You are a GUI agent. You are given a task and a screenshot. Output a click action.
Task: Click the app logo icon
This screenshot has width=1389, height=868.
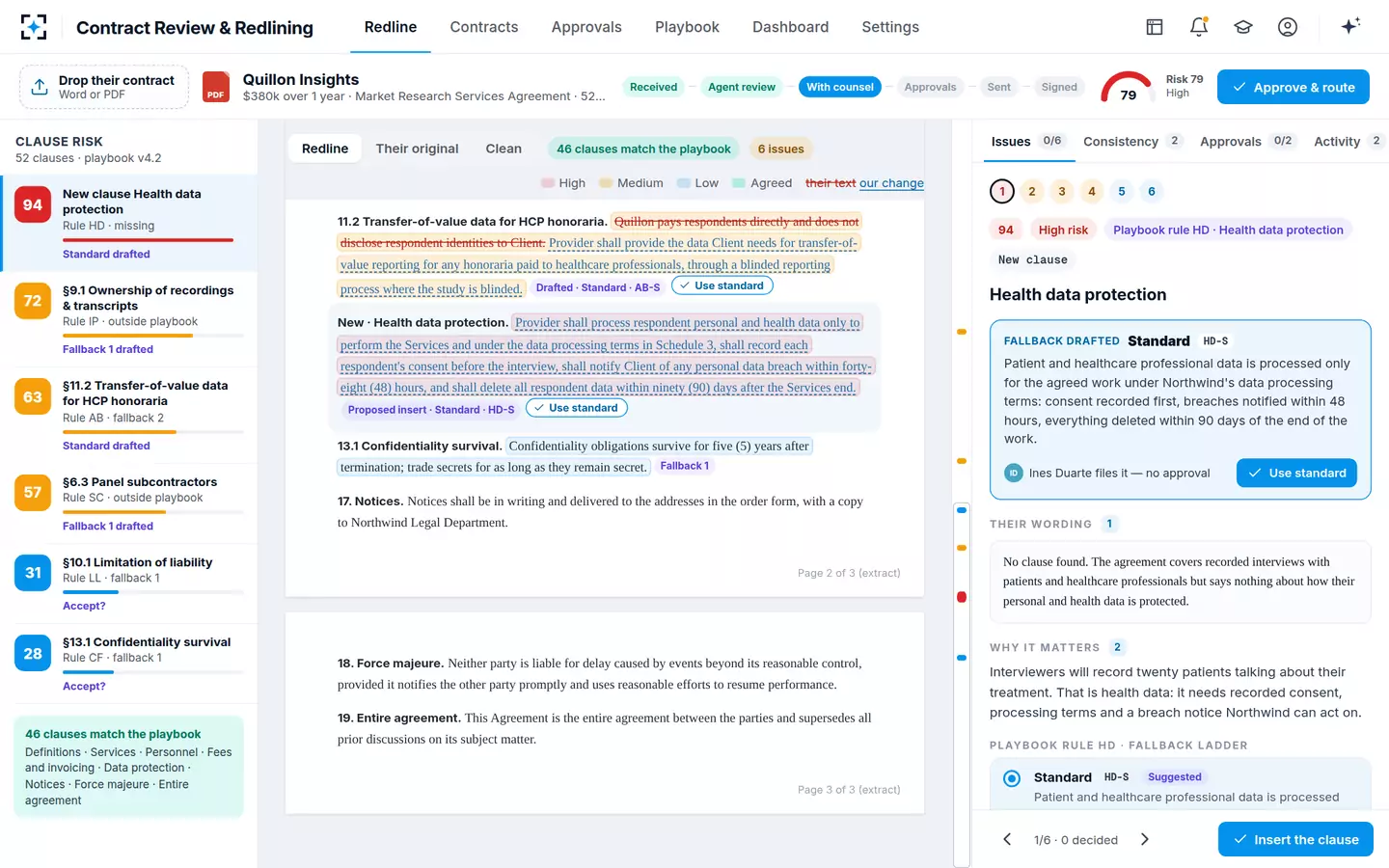click(34, 27)
